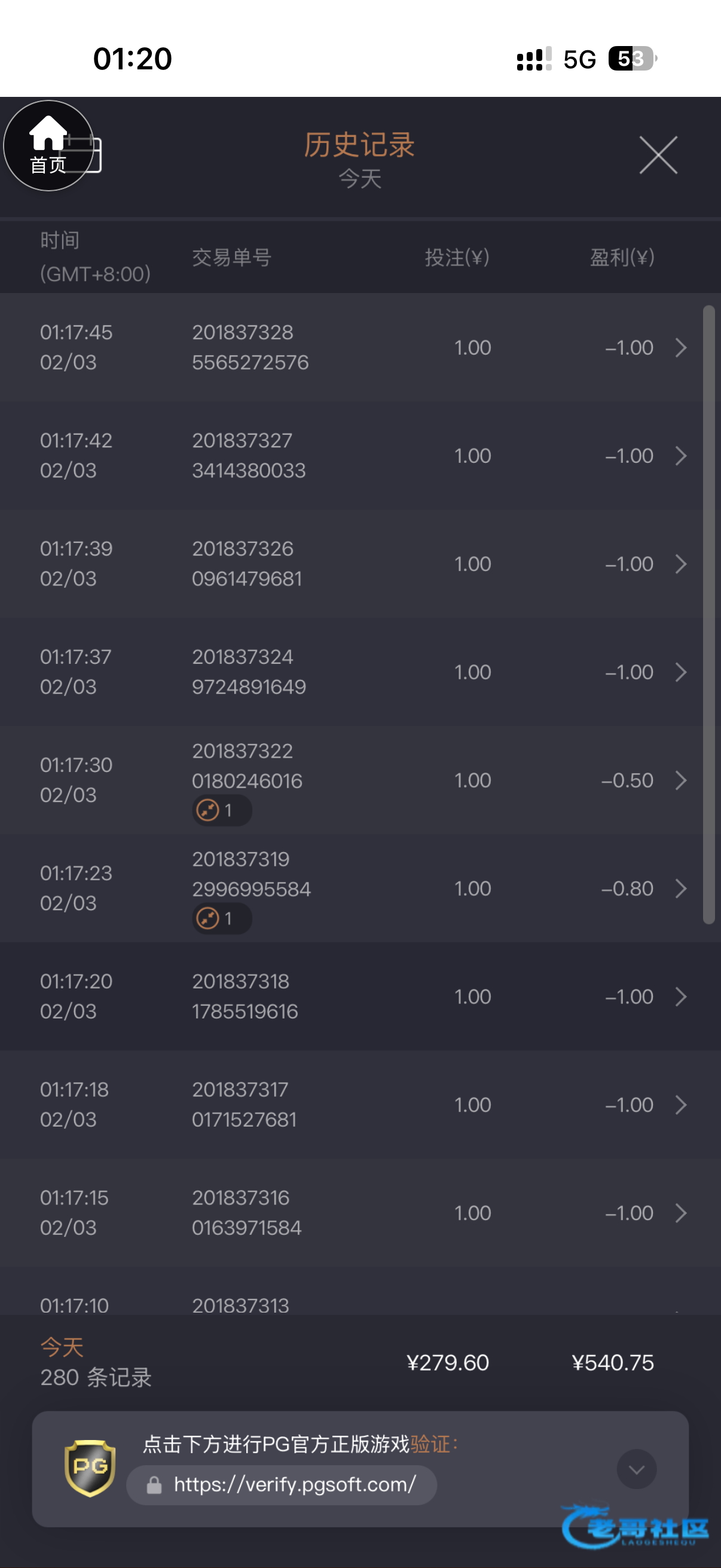Tap free spin badge on 01:17:23 record
The width and height of the screenshot is (721, 1568).
(x=221, y=918)
